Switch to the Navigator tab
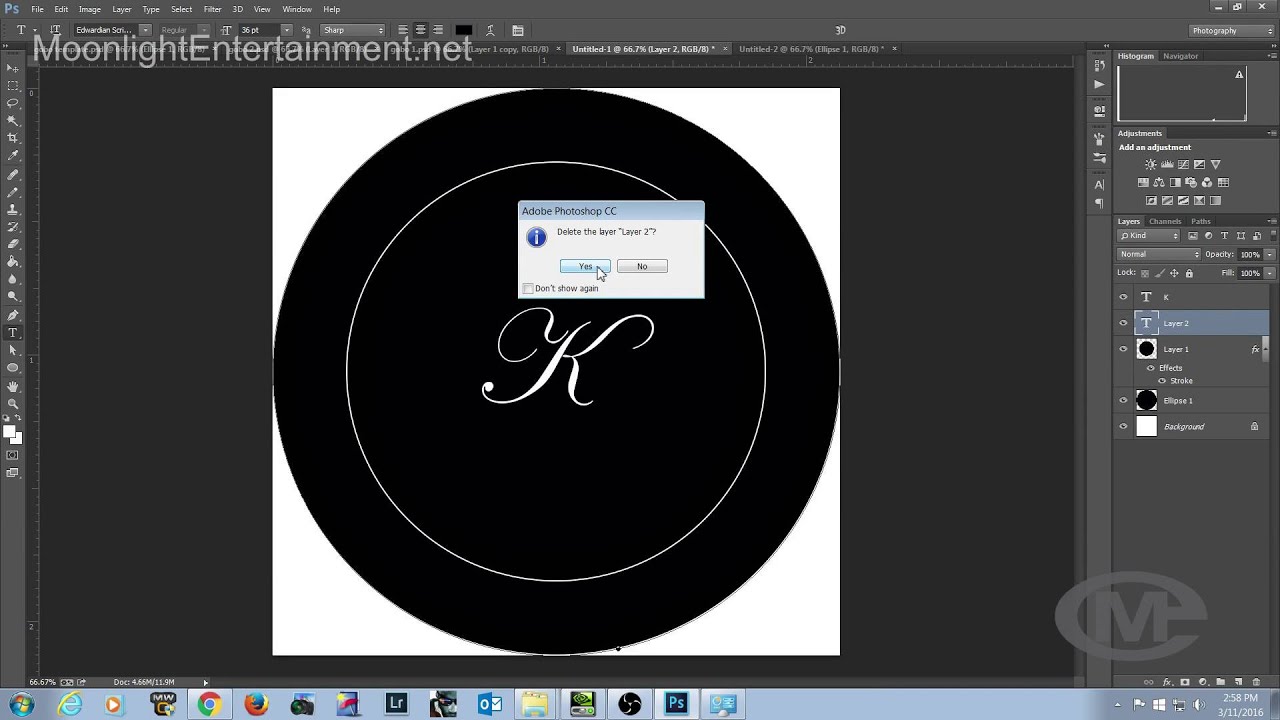Viewport: 1280px width, 720px height. tap(1180, 56)
